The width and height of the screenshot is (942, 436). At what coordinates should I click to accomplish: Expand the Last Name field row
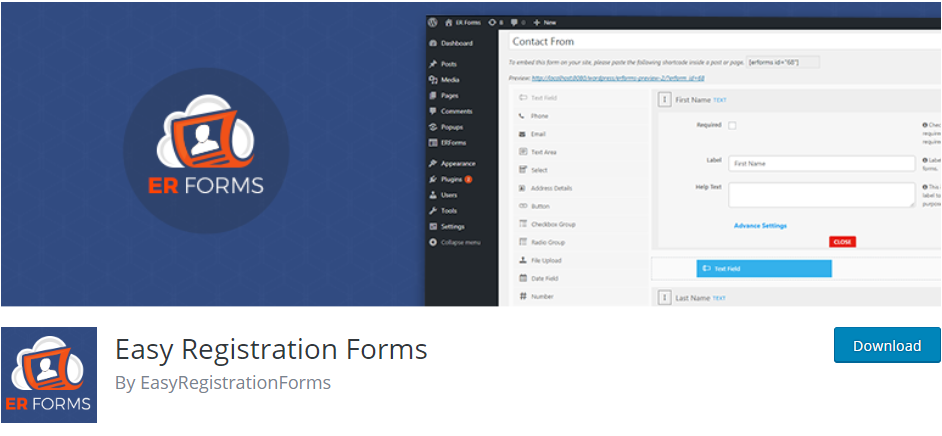797,297
